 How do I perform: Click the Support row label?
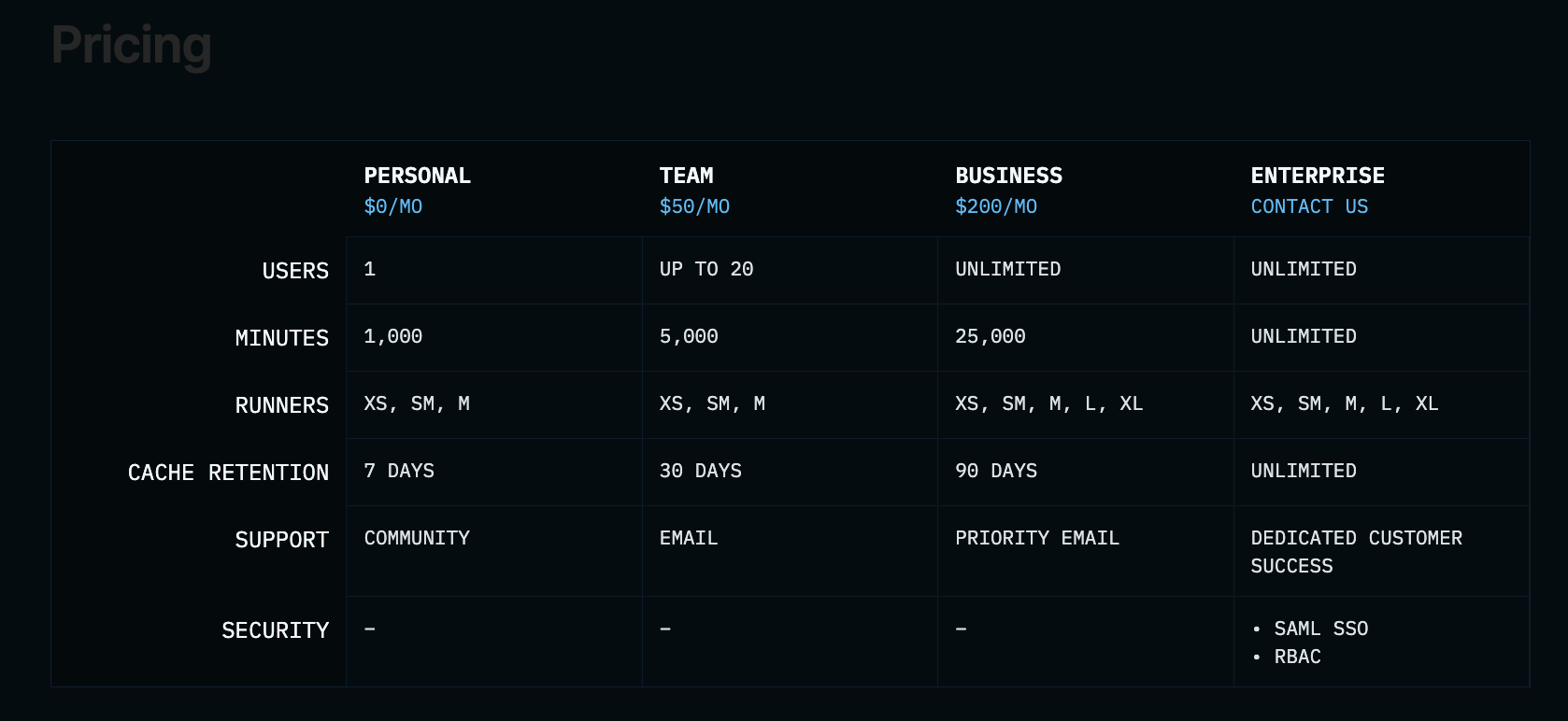(281, 540)
